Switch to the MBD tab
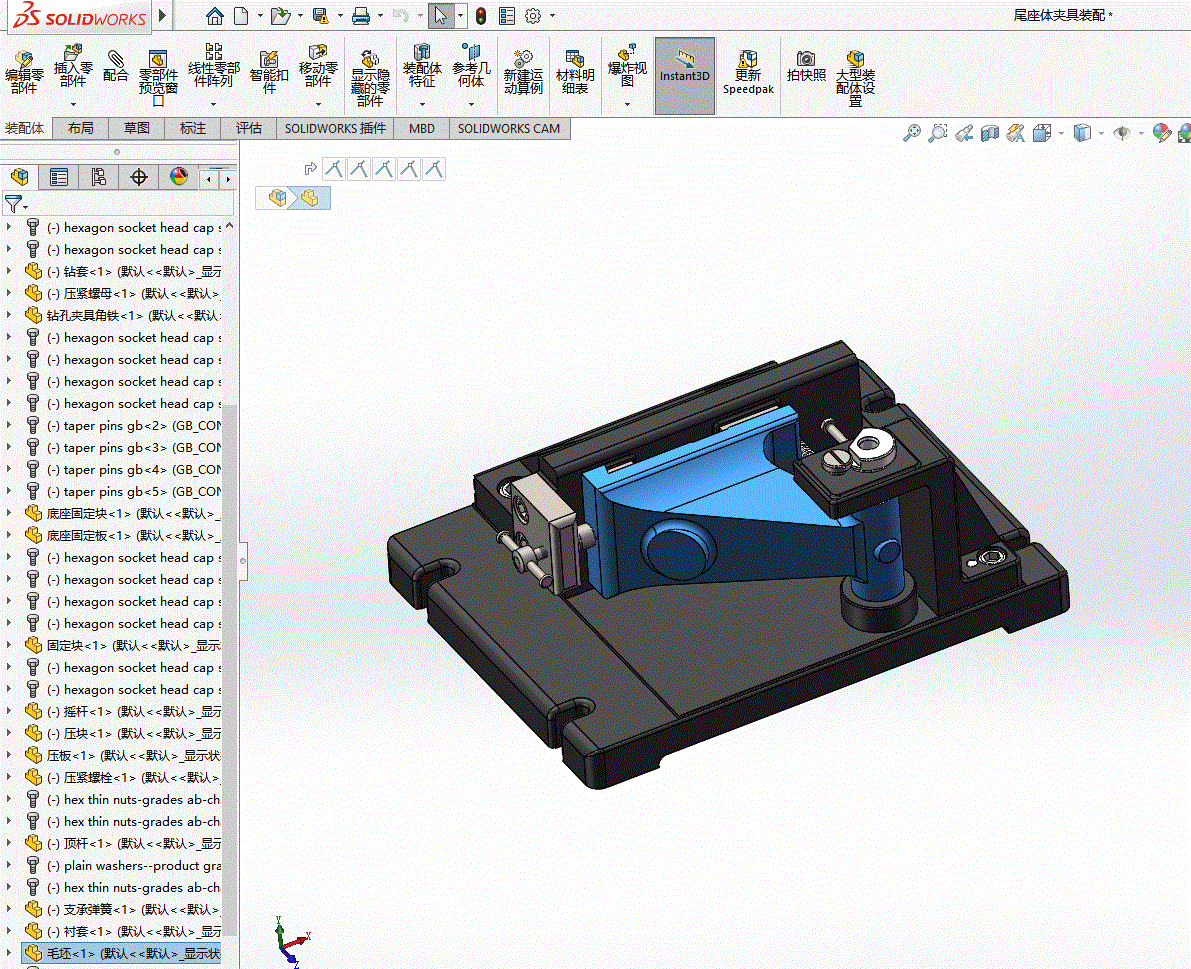Image resolution: width=1191 pixels, height=969 pixels. [x=422, y=128]
